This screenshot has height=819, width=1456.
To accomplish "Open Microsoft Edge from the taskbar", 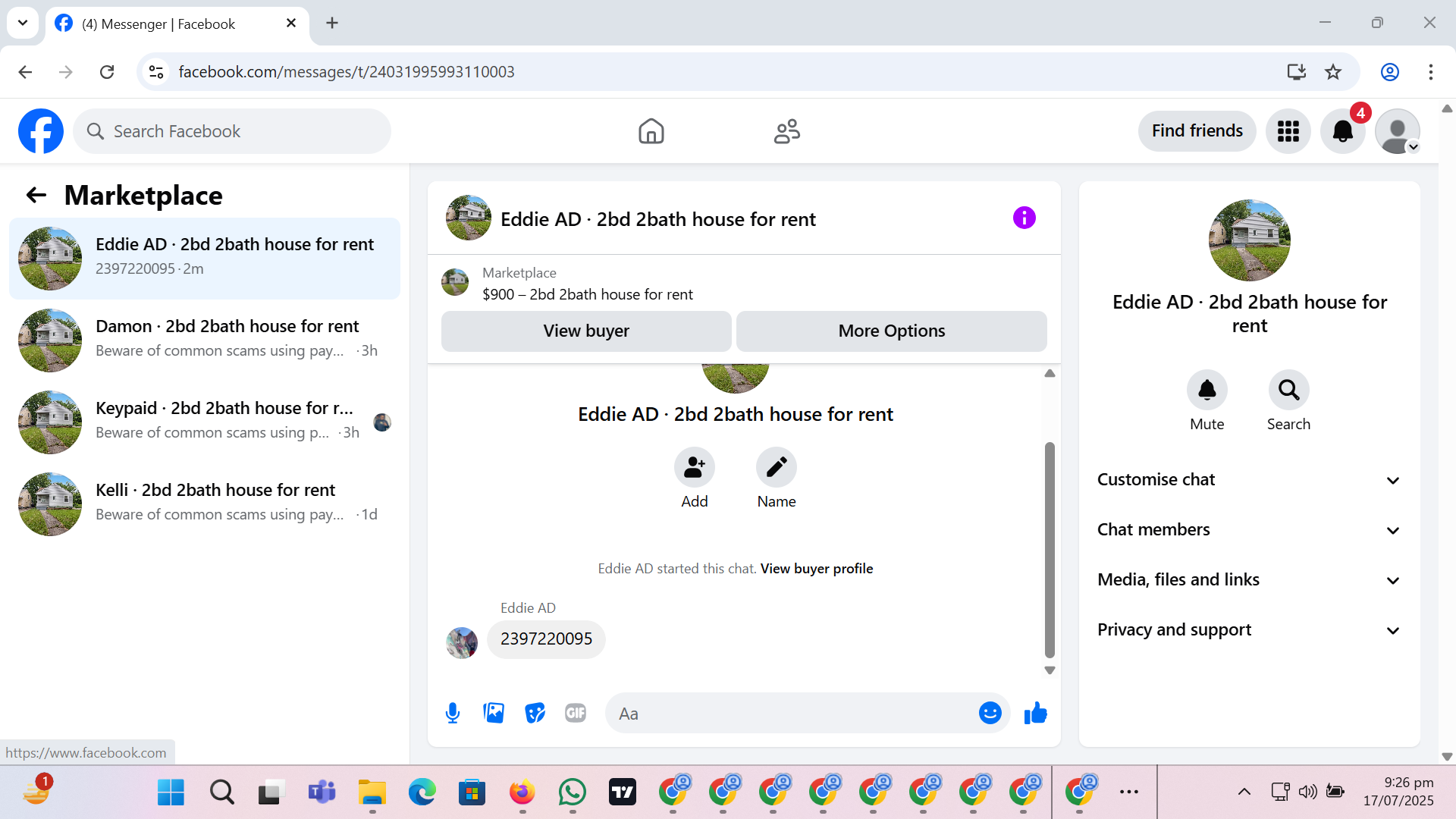I will pyautogui.click(x=422, y=792).
